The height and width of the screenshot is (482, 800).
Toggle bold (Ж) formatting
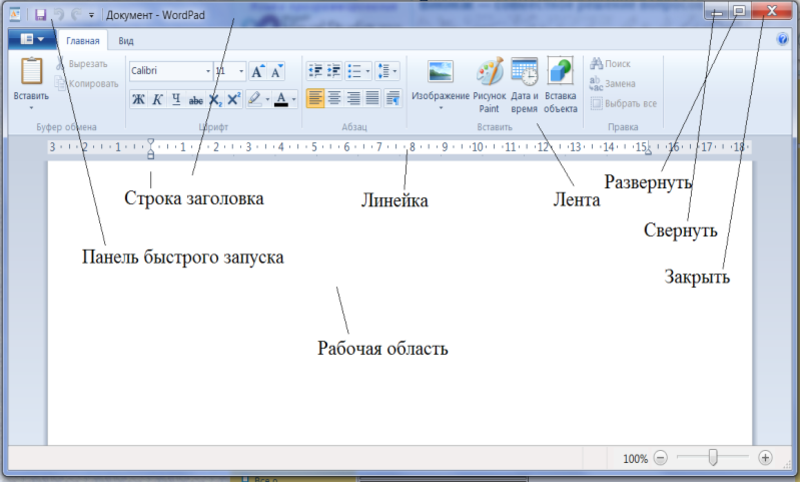[139, 98]
